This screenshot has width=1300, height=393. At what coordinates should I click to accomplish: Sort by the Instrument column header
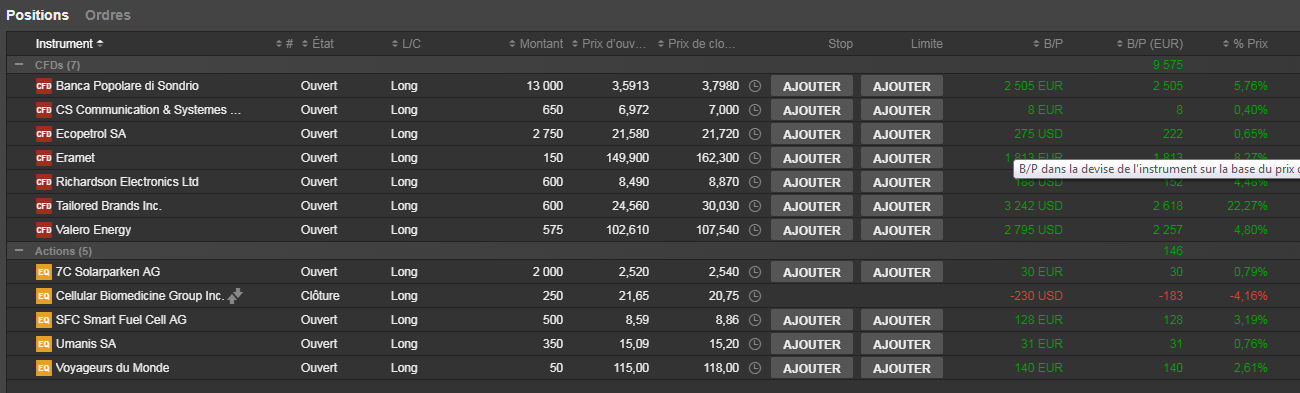click(x=69, y=44)
